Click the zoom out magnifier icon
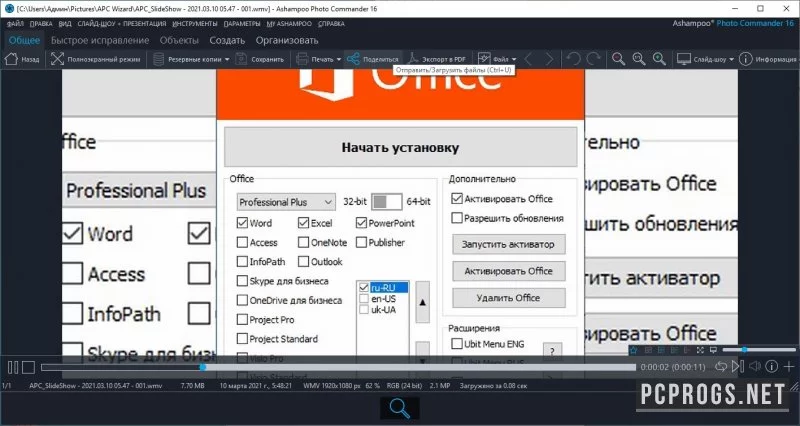Viewport: 800px width, 426px height. click(x=618, y=59)
